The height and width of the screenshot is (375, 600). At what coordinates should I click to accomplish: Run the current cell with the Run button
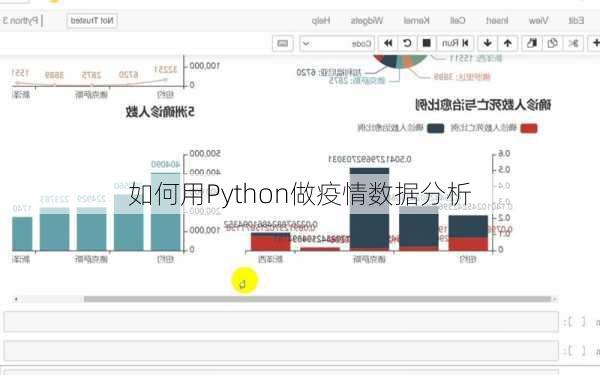coord(455,43)
